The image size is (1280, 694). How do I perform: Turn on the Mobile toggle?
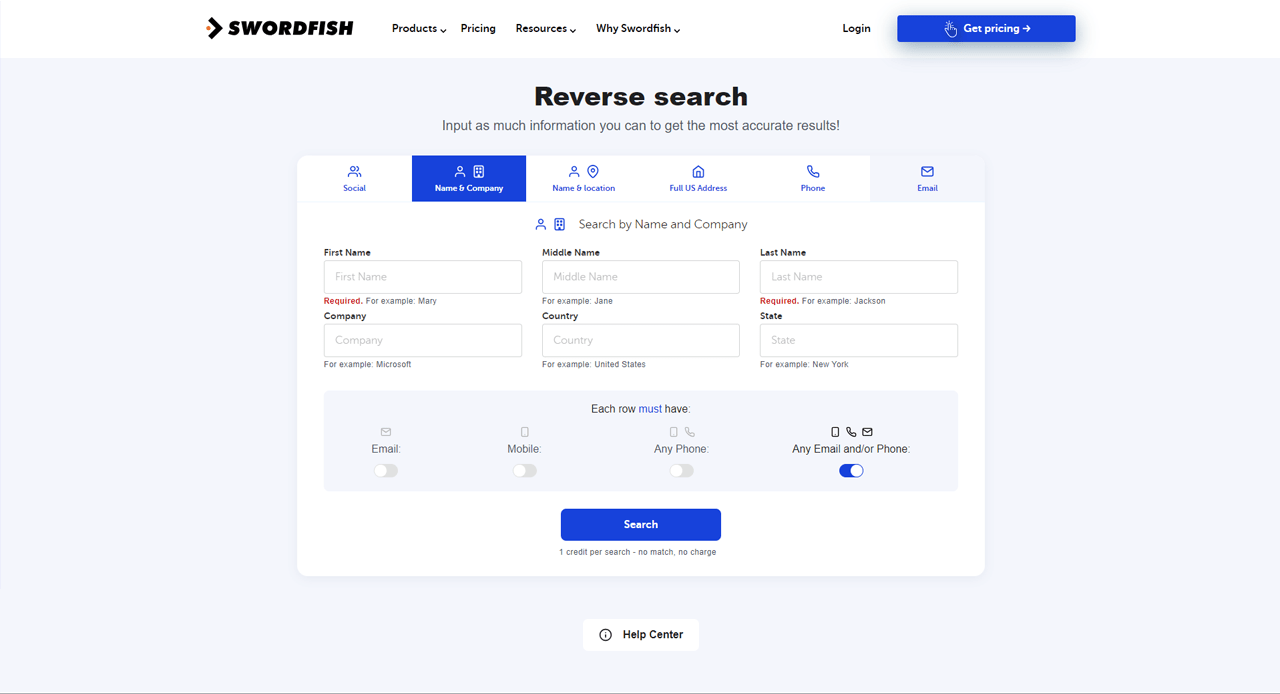coord(524,470)
